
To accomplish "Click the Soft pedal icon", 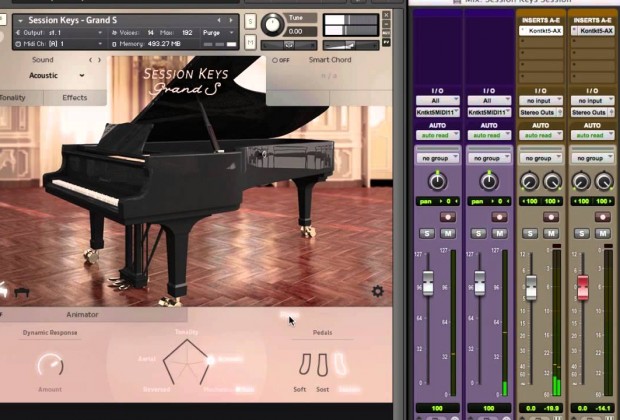I will point(305,365).
